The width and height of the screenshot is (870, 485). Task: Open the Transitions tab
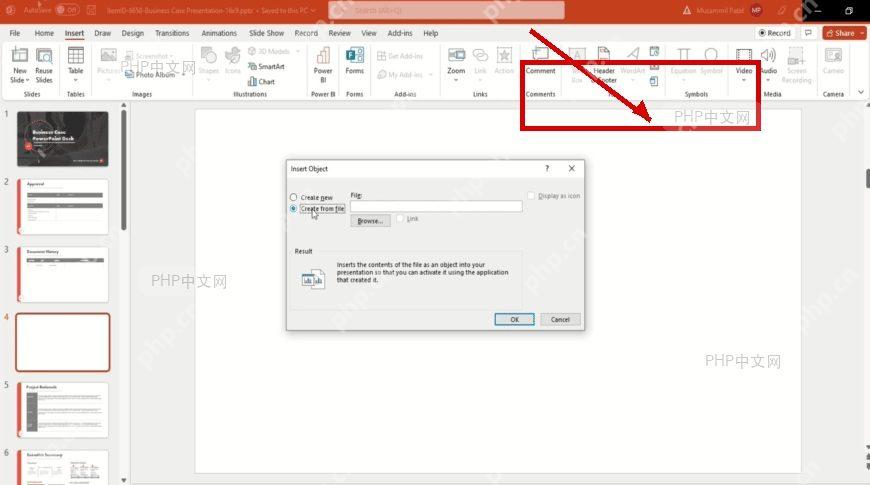tap(172, 33)
